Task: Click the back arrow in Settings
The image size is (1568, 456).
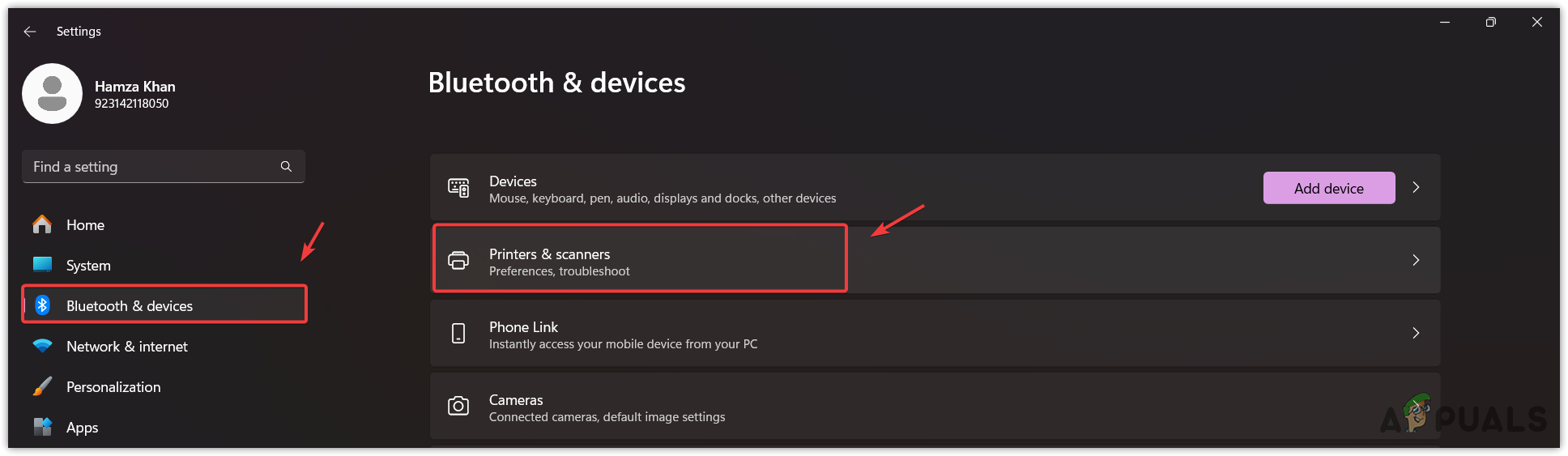Action: point(30,32)
